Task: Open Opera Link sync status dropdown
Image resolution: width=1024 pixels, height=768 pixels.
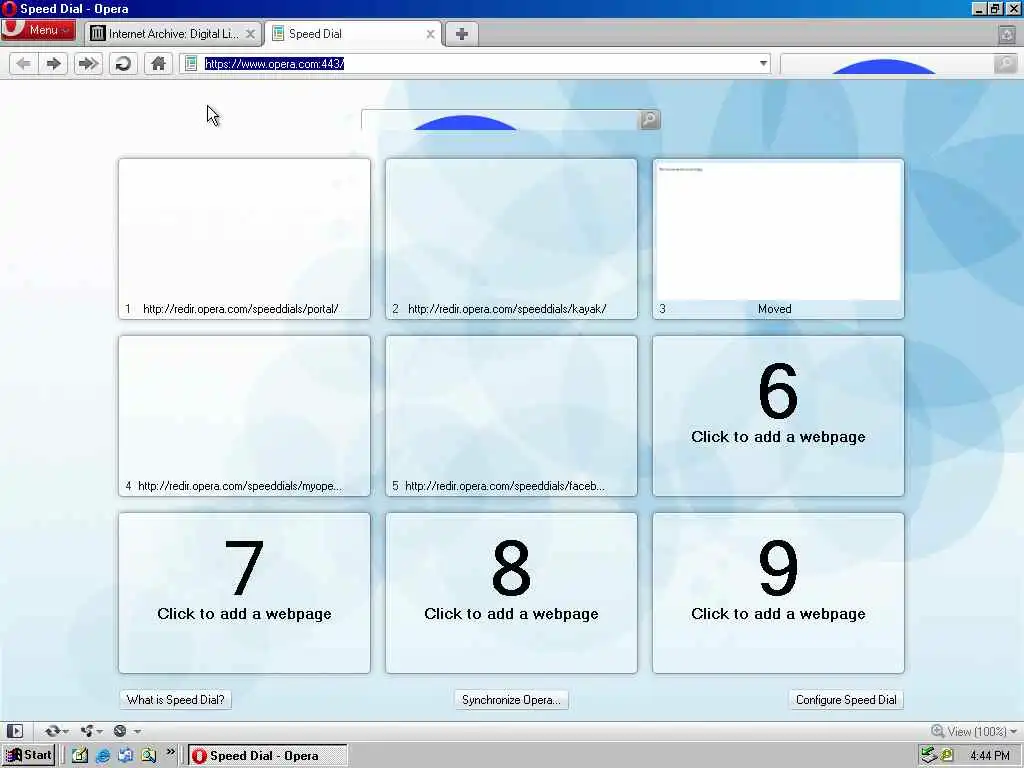Action: [x=56, y=731]
